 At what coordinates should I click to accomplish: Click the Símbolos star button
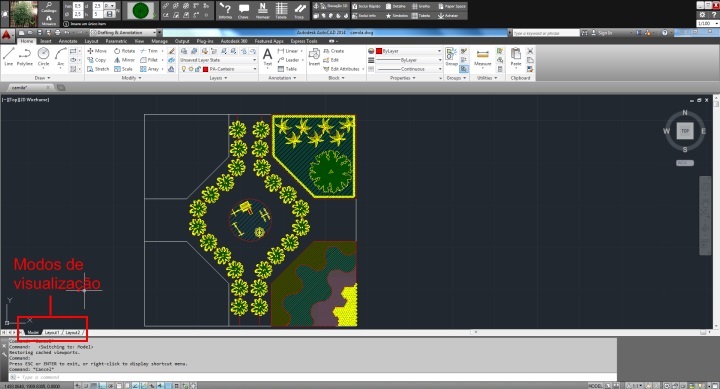click(397, 16)
